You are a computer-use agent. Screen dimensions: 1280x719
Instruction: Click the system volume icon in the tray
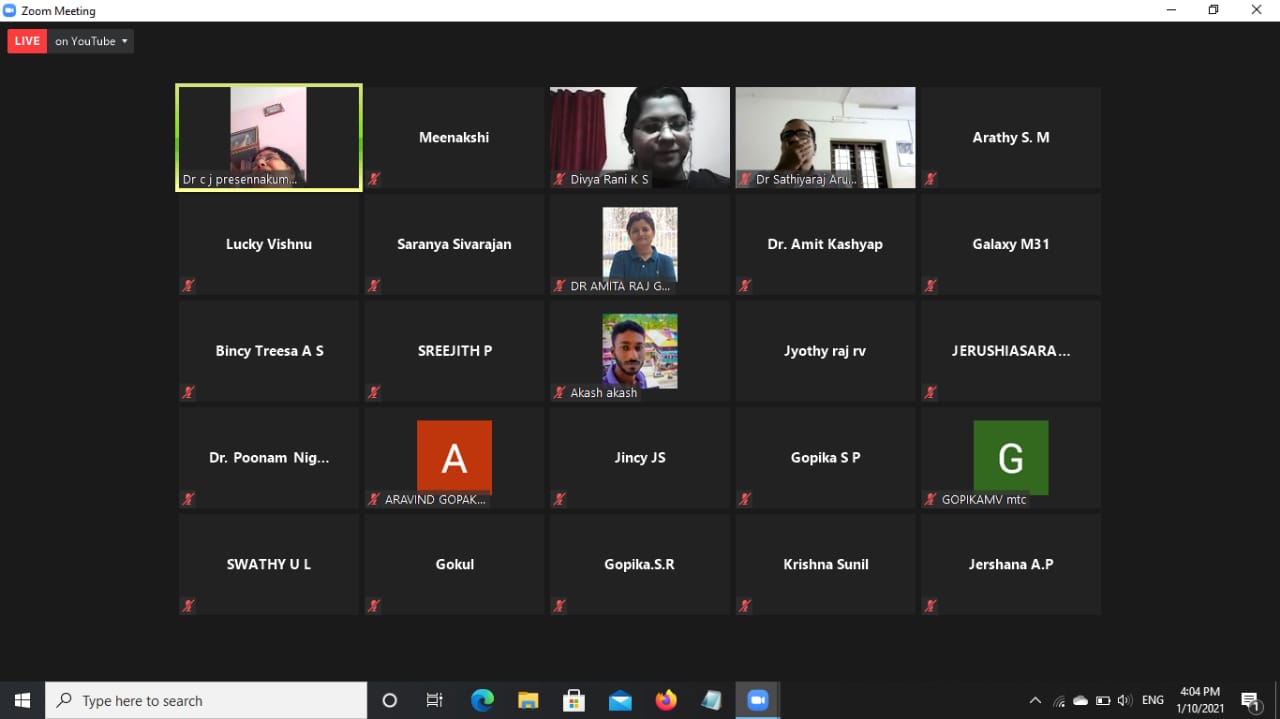[x=1125, y=701]
